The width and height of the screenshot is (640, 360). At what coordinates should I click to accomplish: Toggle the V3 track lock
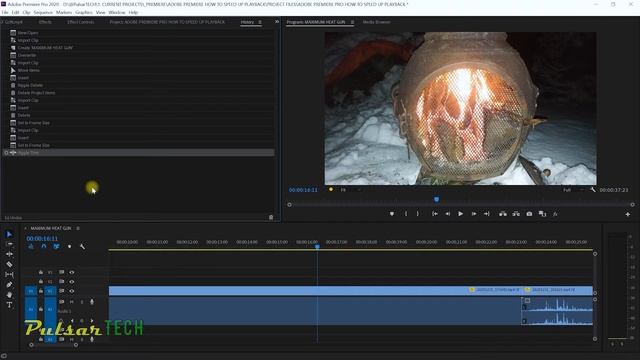click(41, 272)
